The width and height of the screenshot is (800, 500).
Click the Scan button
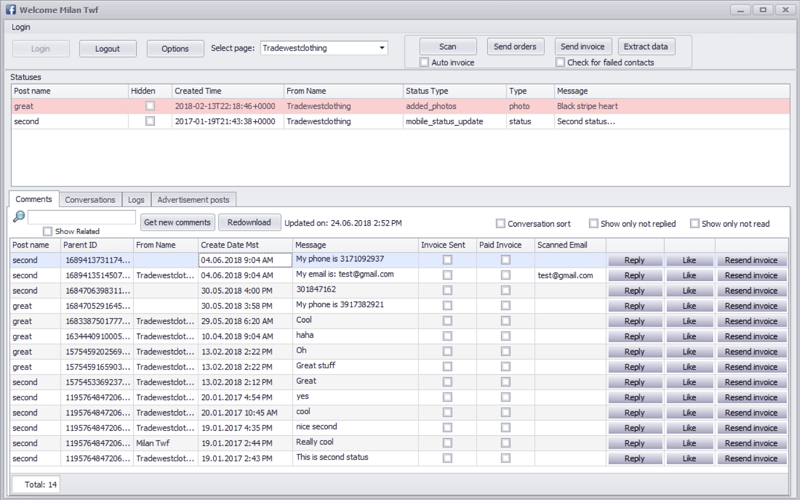tap(448, 46)
